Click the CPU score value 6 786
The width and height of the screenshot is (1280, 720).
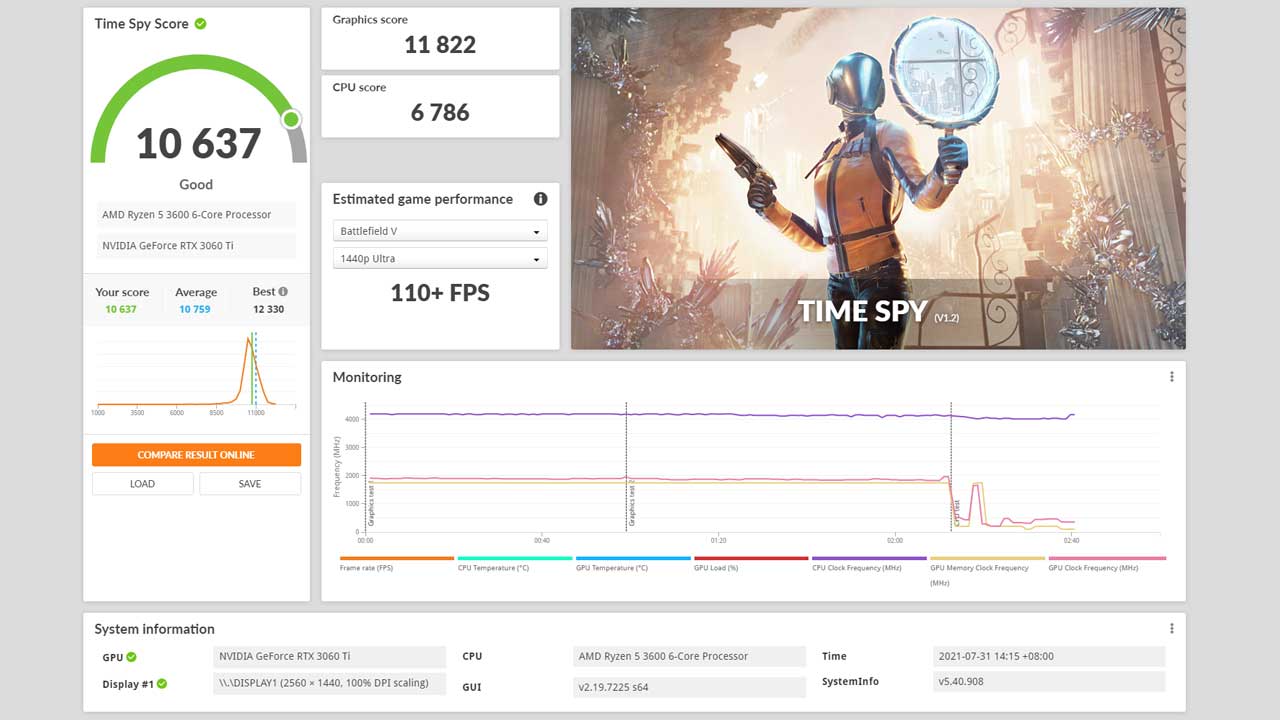click(440, 112)
